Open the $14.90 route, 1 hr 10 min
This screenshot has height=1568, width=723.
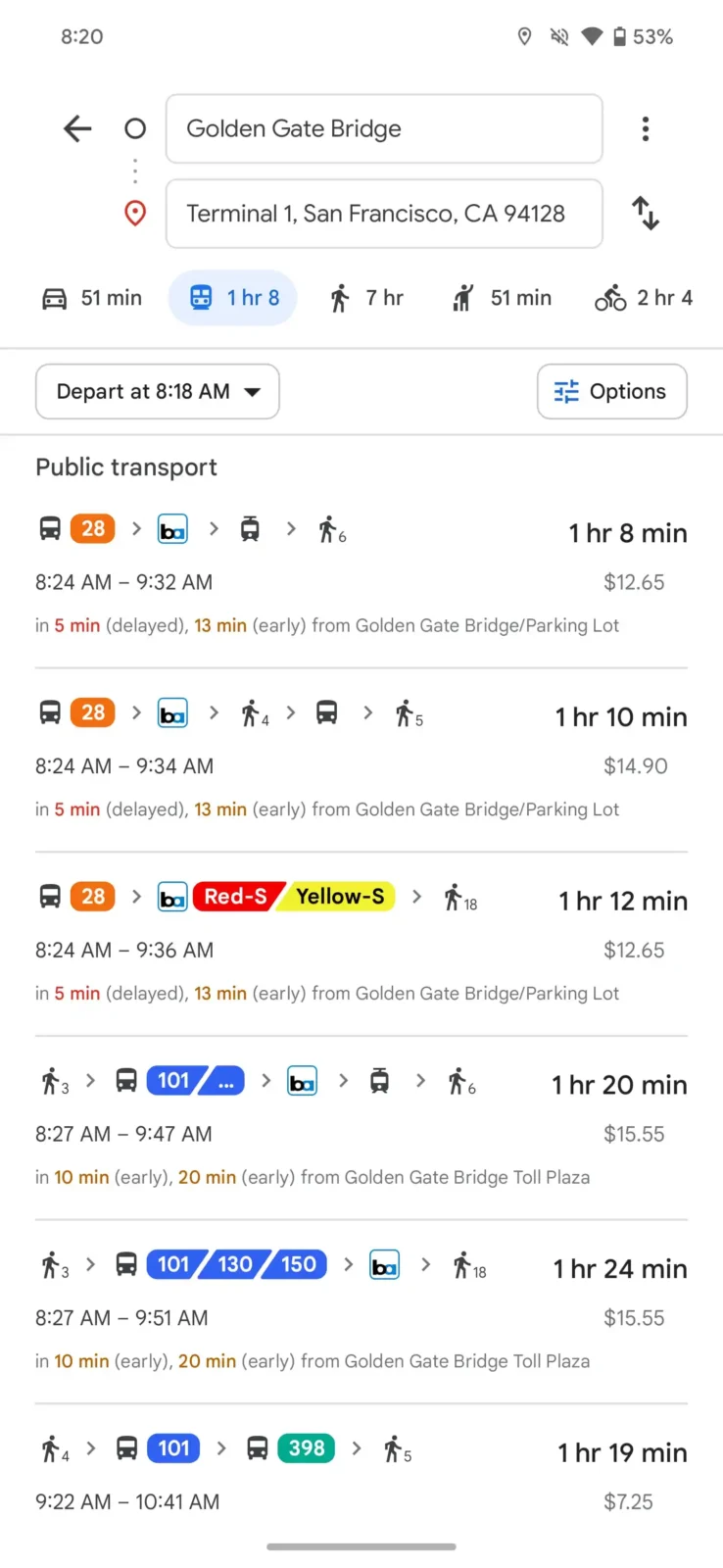(361, 762)
